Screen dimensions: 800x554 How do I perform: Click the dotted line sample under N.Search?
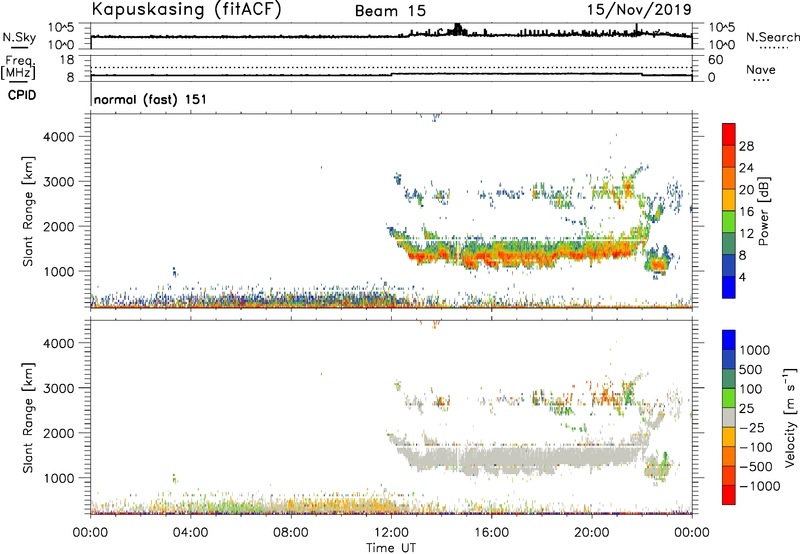(x=773, y=48)
